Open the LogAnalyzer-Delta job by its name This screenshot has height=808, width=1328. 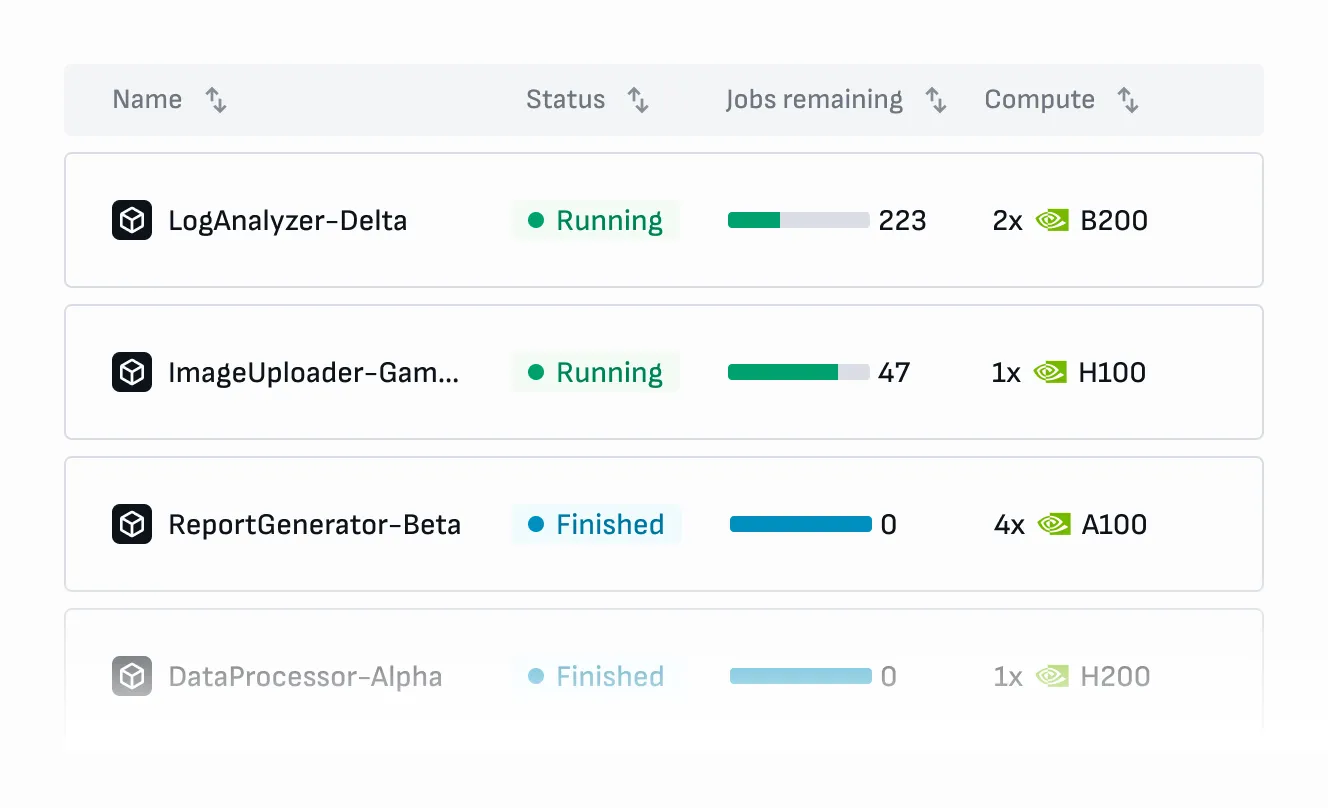point(287,220)
